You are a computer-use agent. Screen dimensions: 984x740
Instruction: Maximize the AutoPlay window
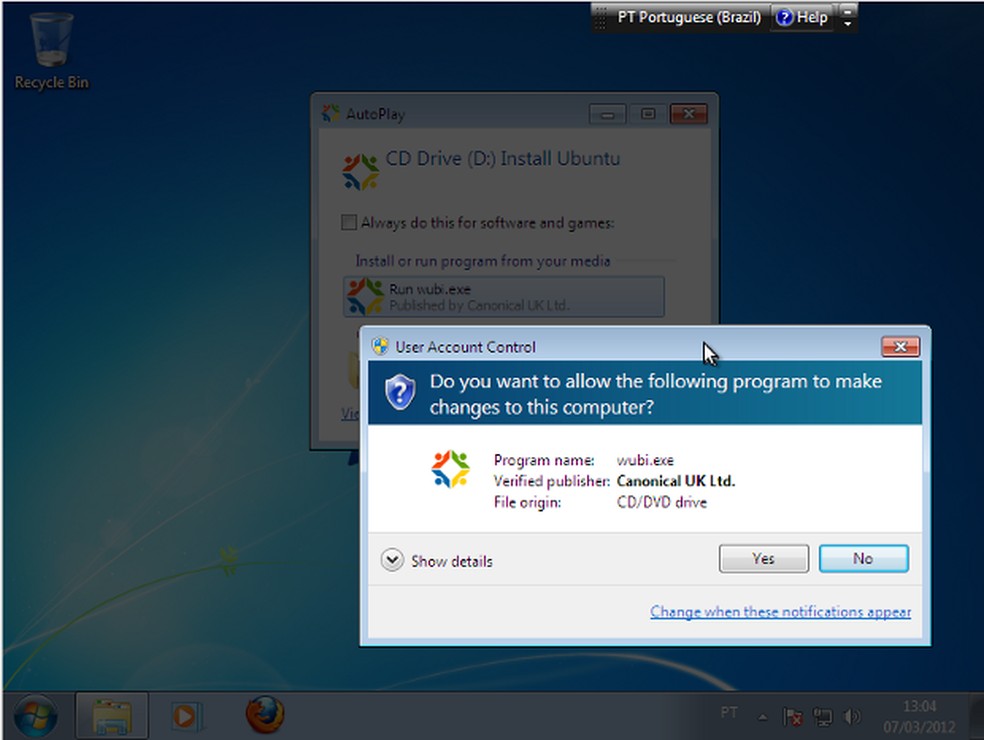tap(648, 114)
